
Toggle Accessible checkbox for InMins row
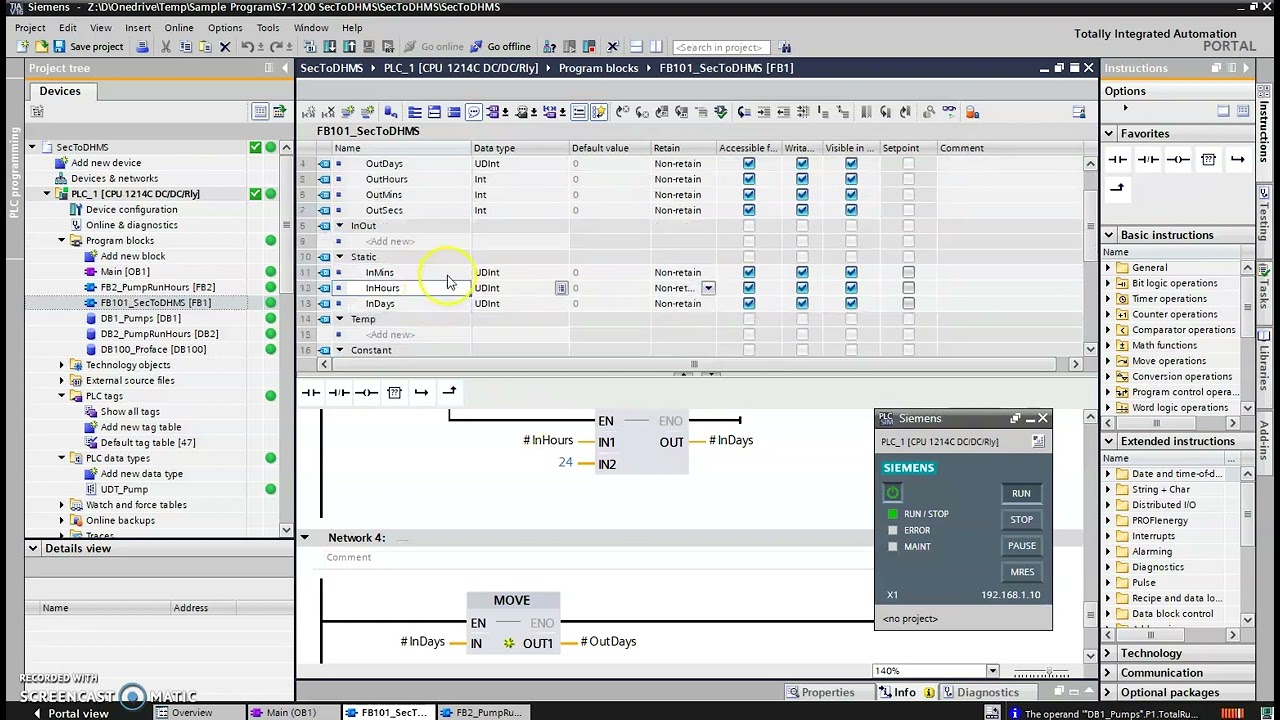point(749,272)
